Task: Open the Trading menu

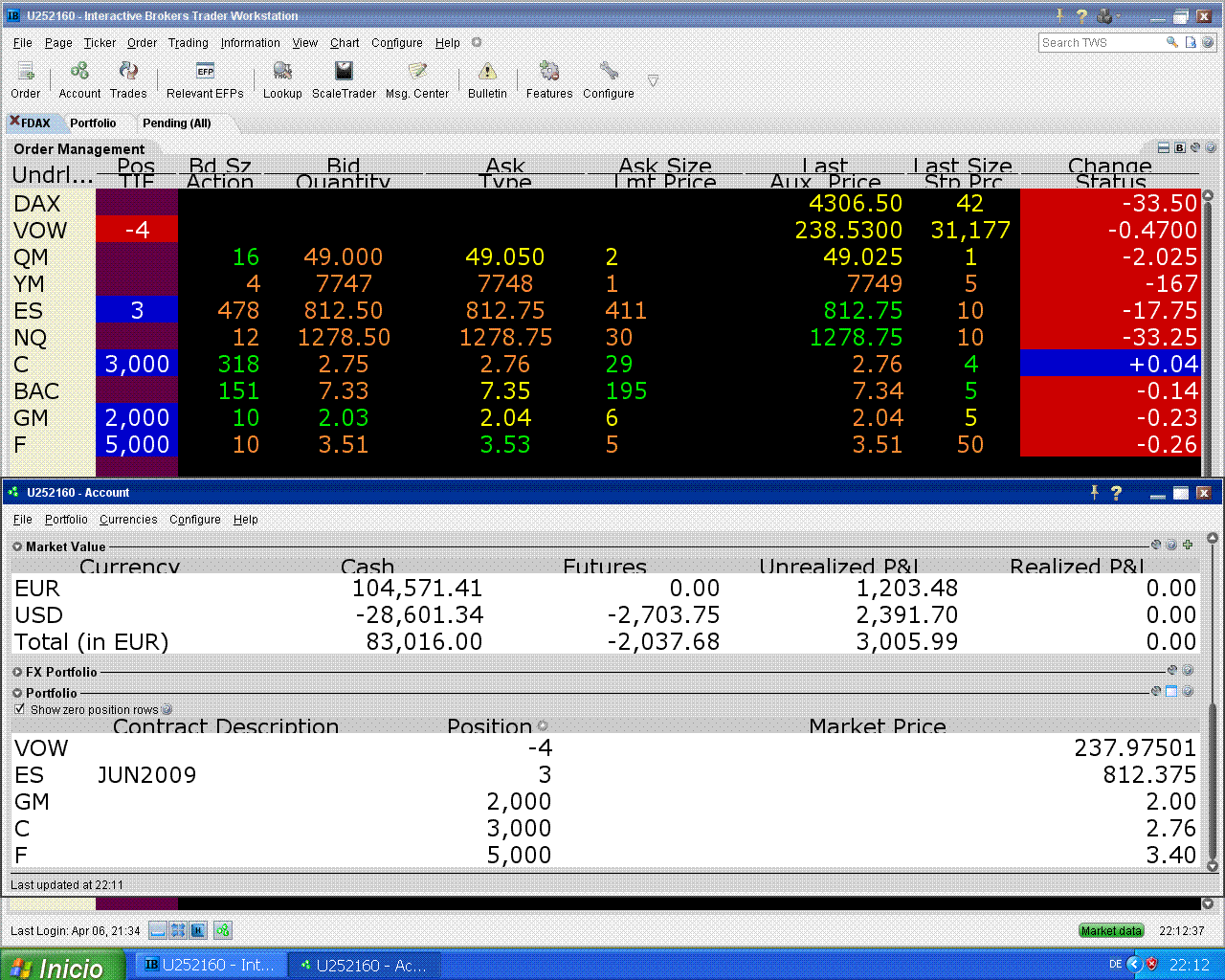Action: coord(189,43)
